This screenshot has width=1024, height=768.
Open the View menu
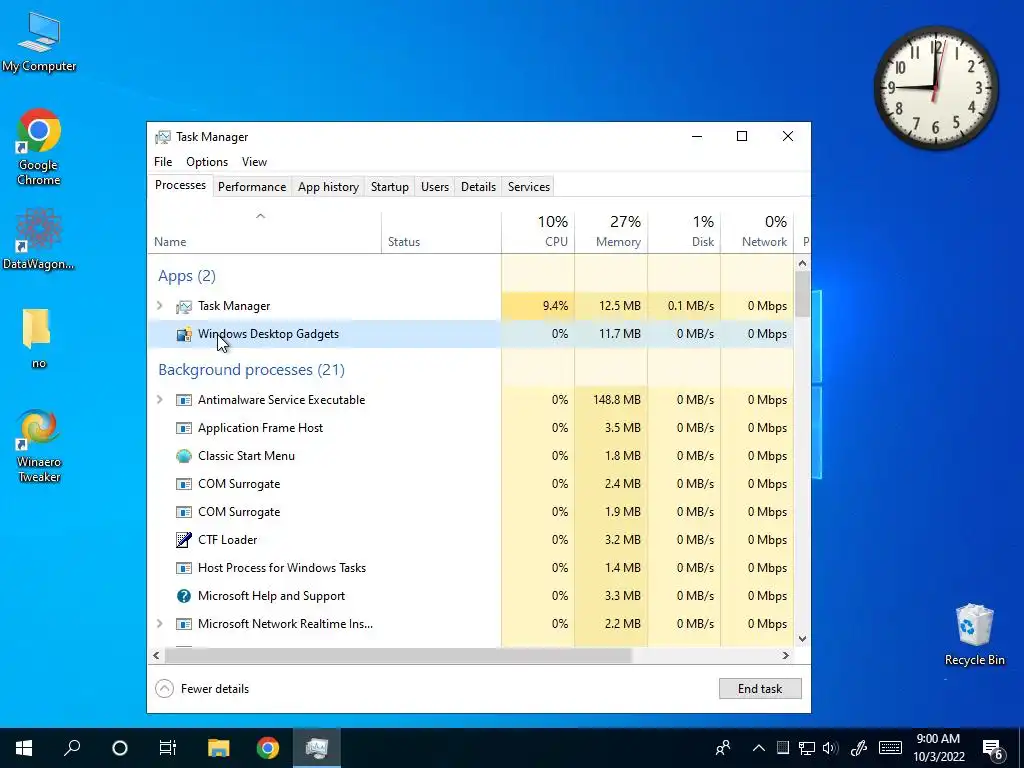click(254, 162)
